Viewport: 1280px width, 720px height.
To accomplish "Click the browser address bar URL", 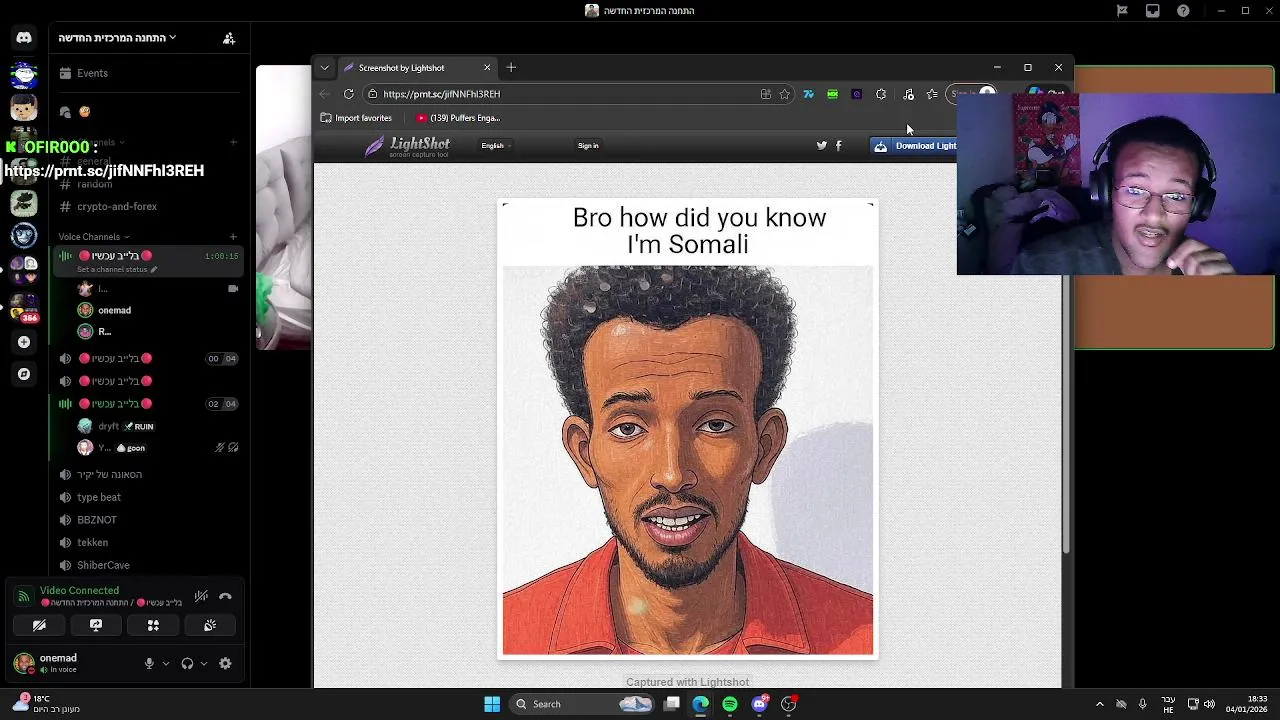I will [x=441, y=94].
